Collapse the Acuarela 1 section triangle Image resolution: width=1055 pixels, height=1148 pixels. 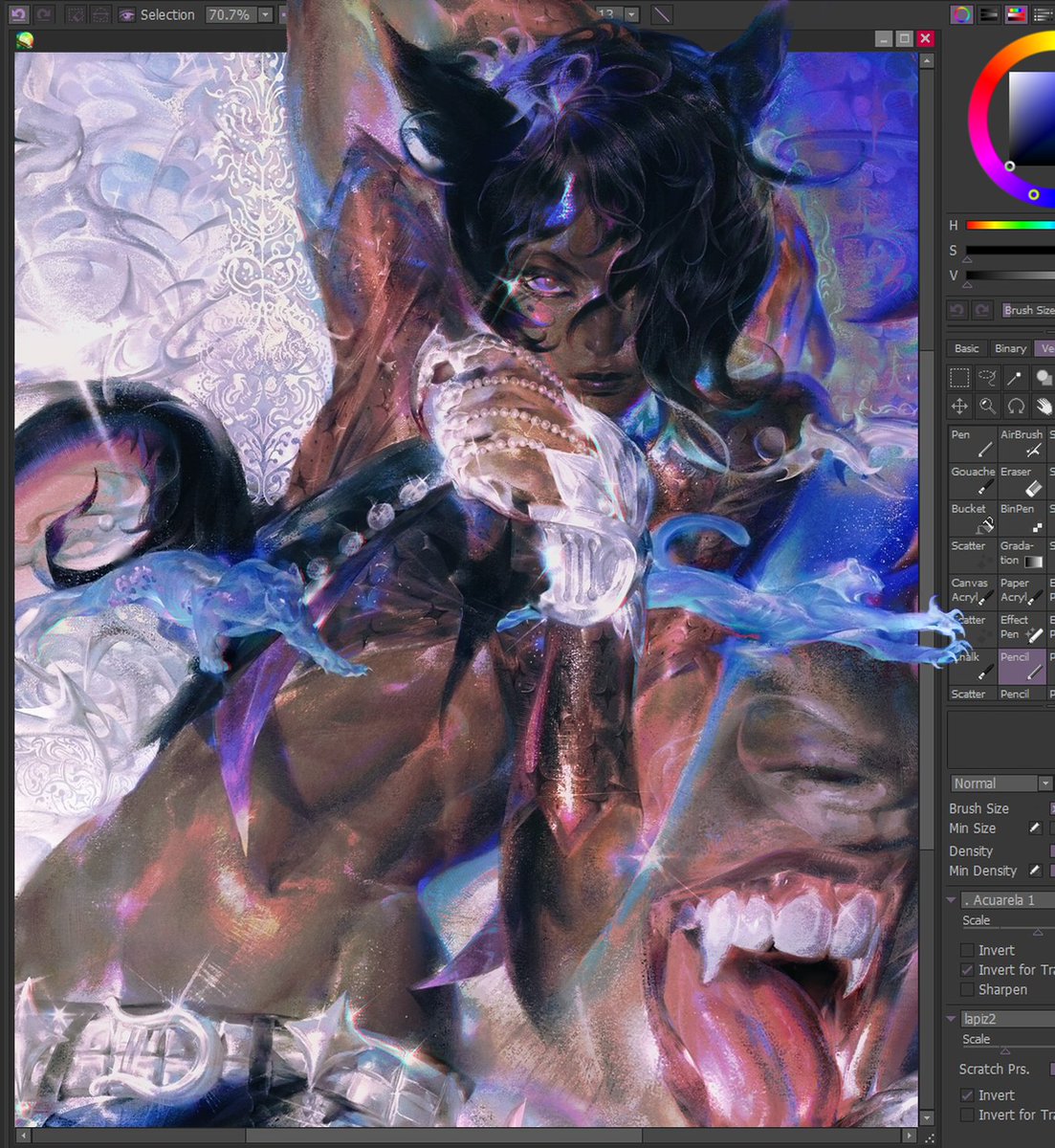point(951,900)
